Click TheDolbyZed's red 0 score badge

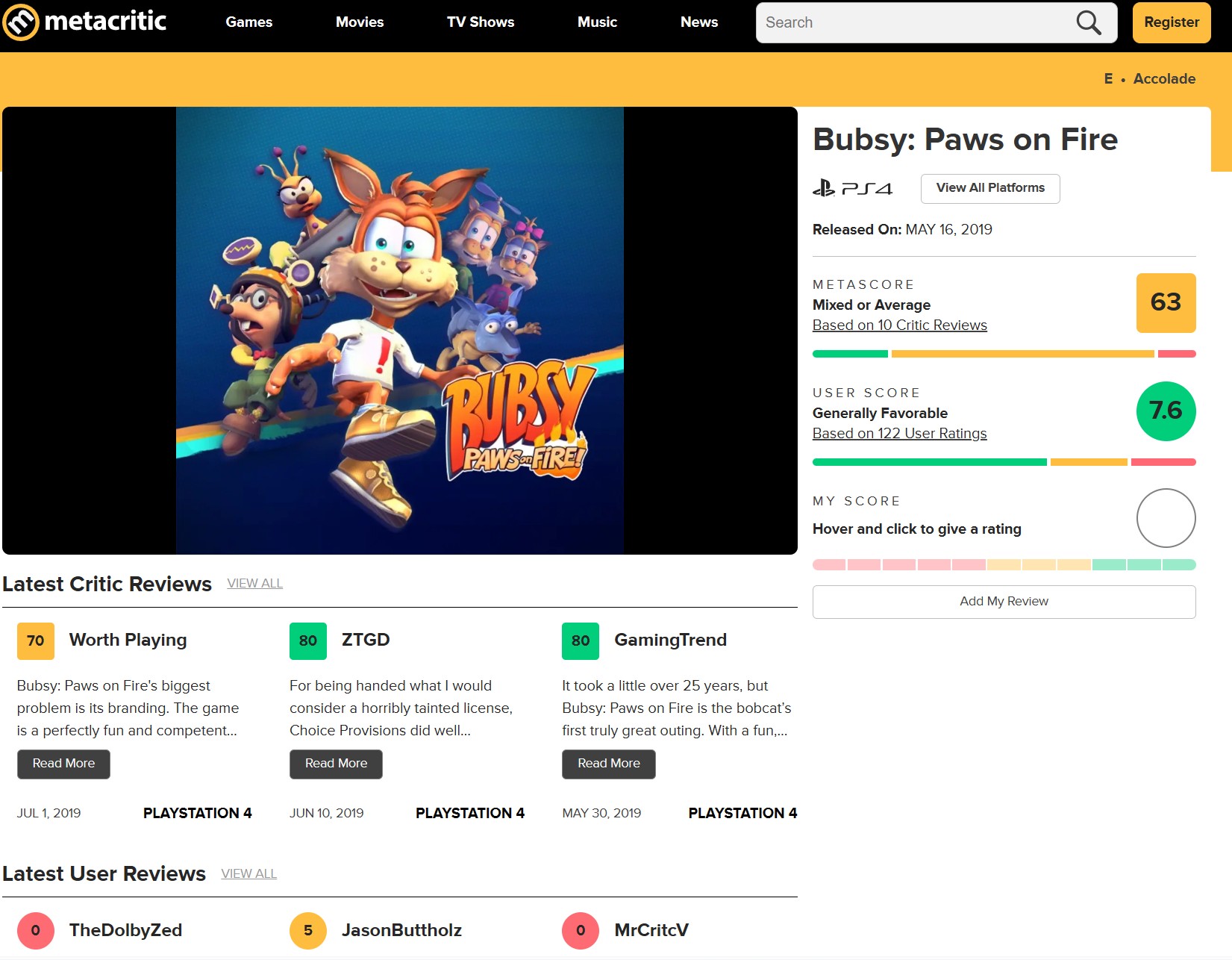pos(36,930)
